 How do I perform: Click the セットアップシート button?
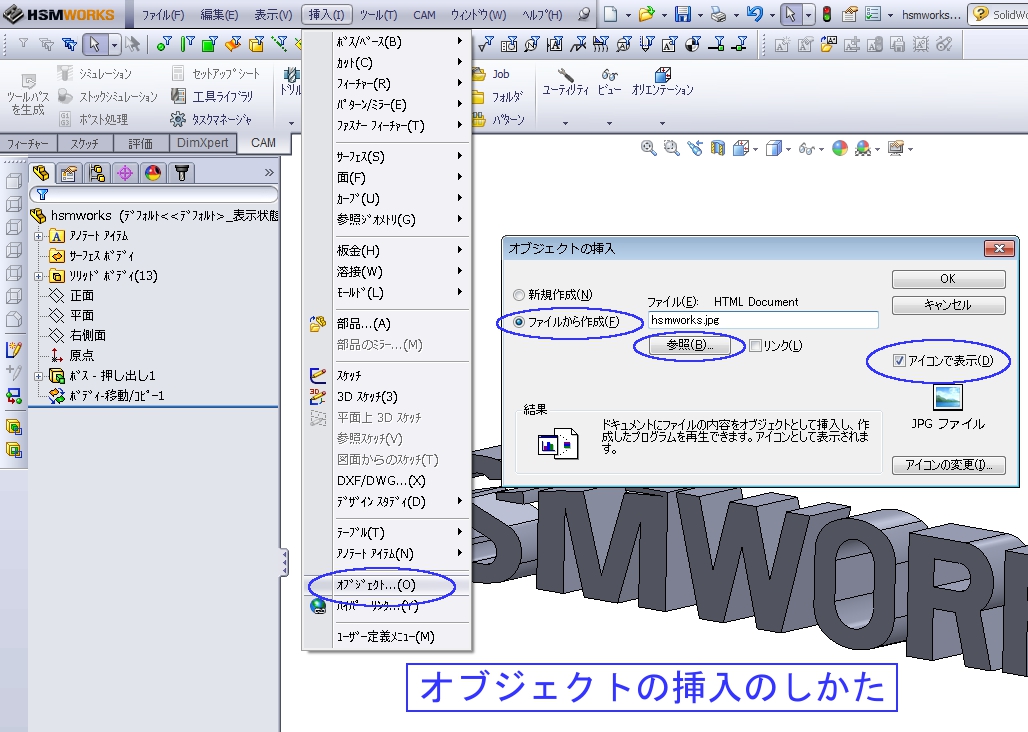pyautogui.click(x=215, y=73)
